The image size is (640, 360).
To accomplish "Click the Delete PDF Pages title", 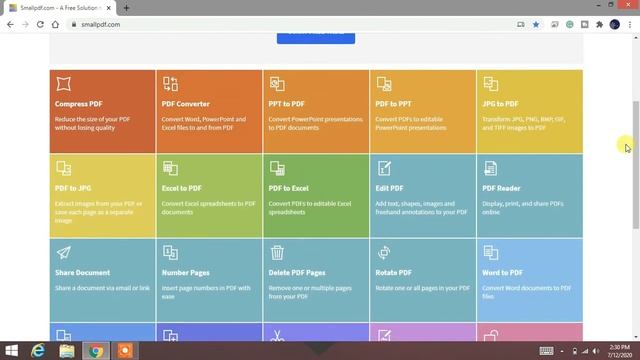I will click(297, 273).
